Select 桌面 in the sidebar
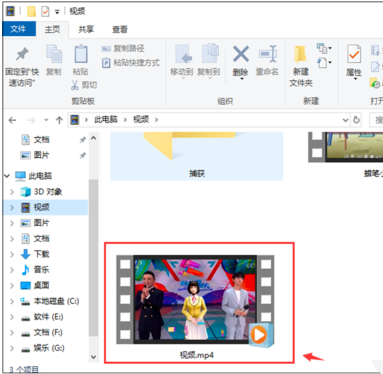Viewport: 383px width, 374px height. (x=41, y=285)
